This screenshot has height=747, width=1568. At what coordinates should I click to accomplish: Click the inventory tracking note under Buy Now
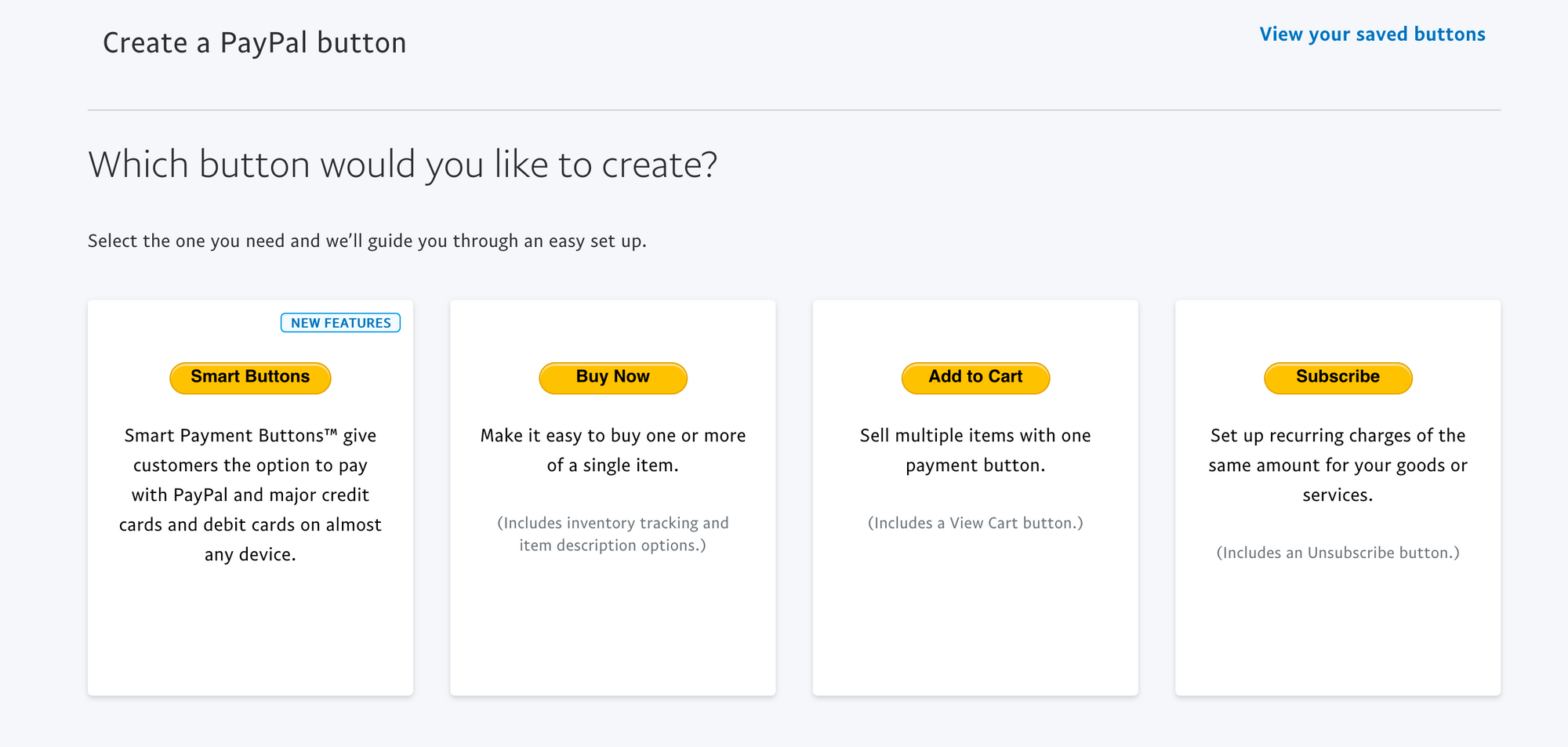coord(612,534)
